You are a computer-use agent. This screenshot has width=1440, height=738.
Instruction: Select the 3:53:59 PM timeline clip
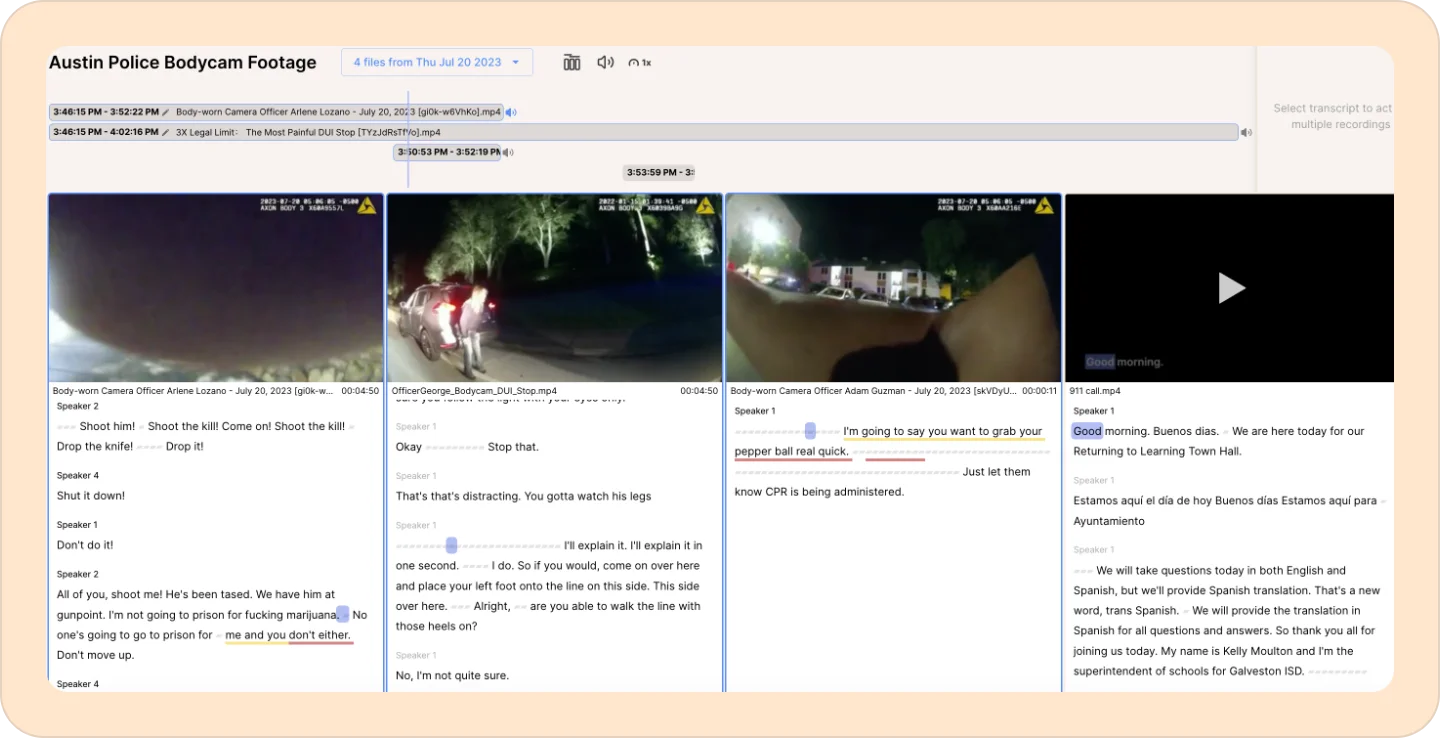[658, 172]
